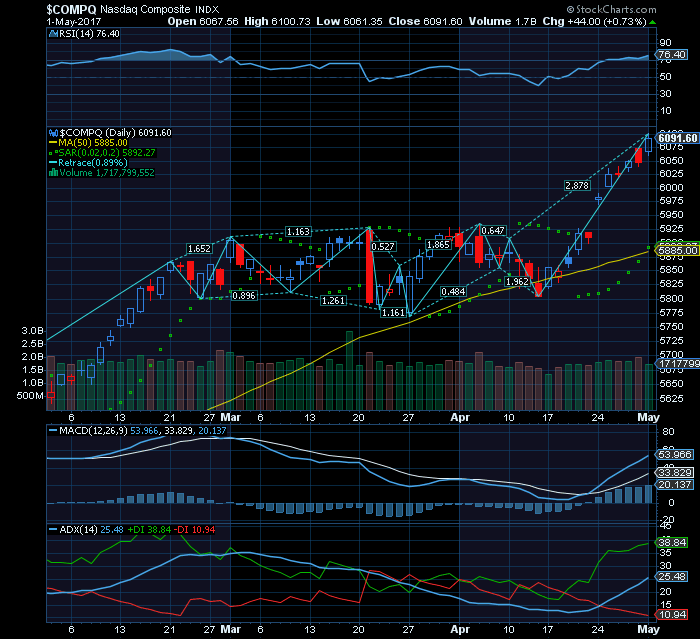700x639 pixels.
Task: Click the 6091.60 price tag on the right axis
Action: [x=677, y=138]
